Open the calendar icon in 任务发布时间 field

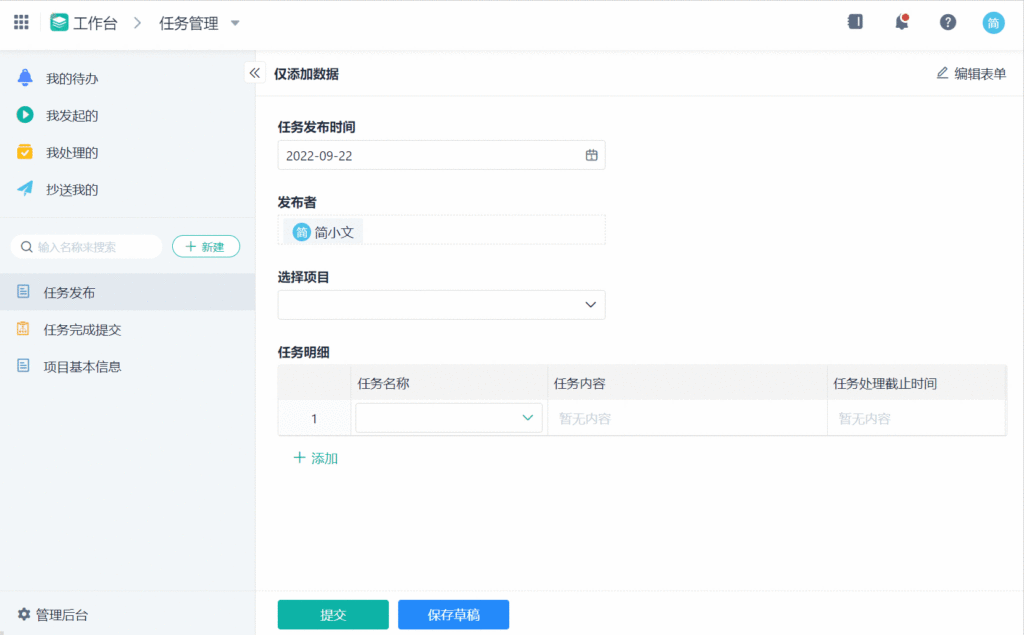pyautogui.click(x=590, y=155)
